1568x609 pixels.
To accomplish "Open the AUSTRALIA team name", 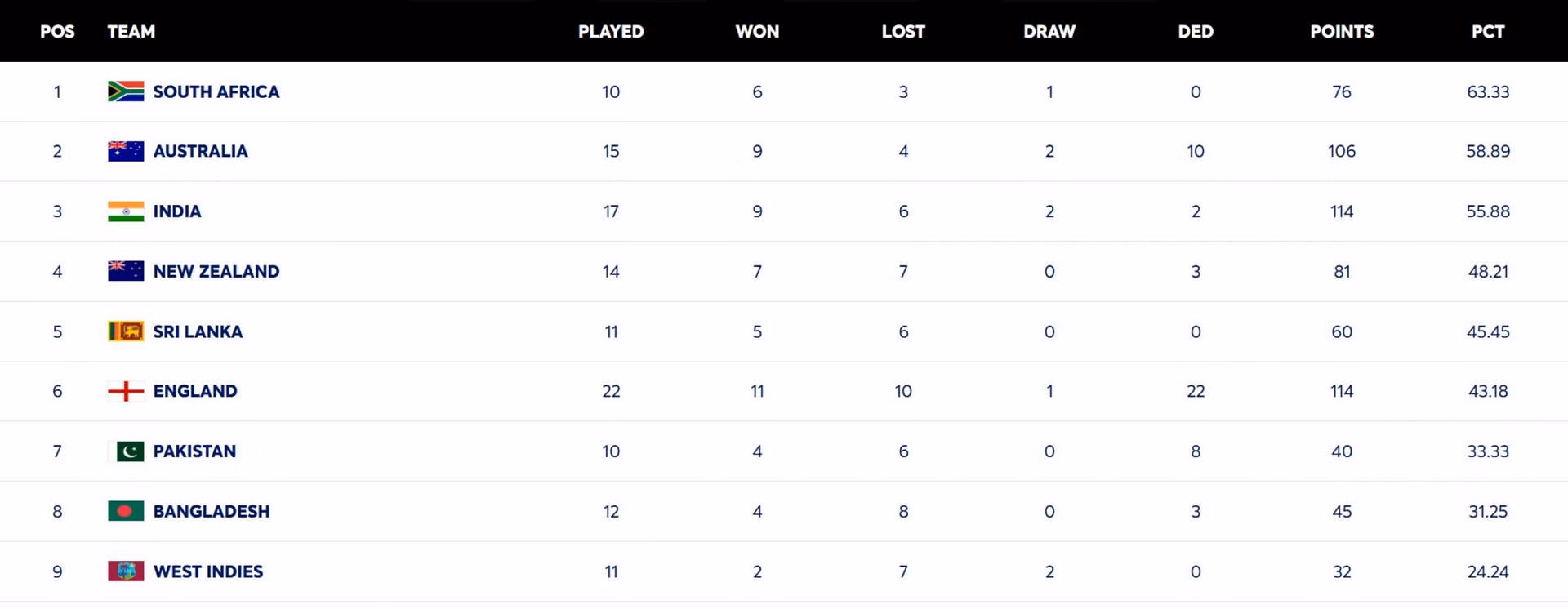I will 200,151.
